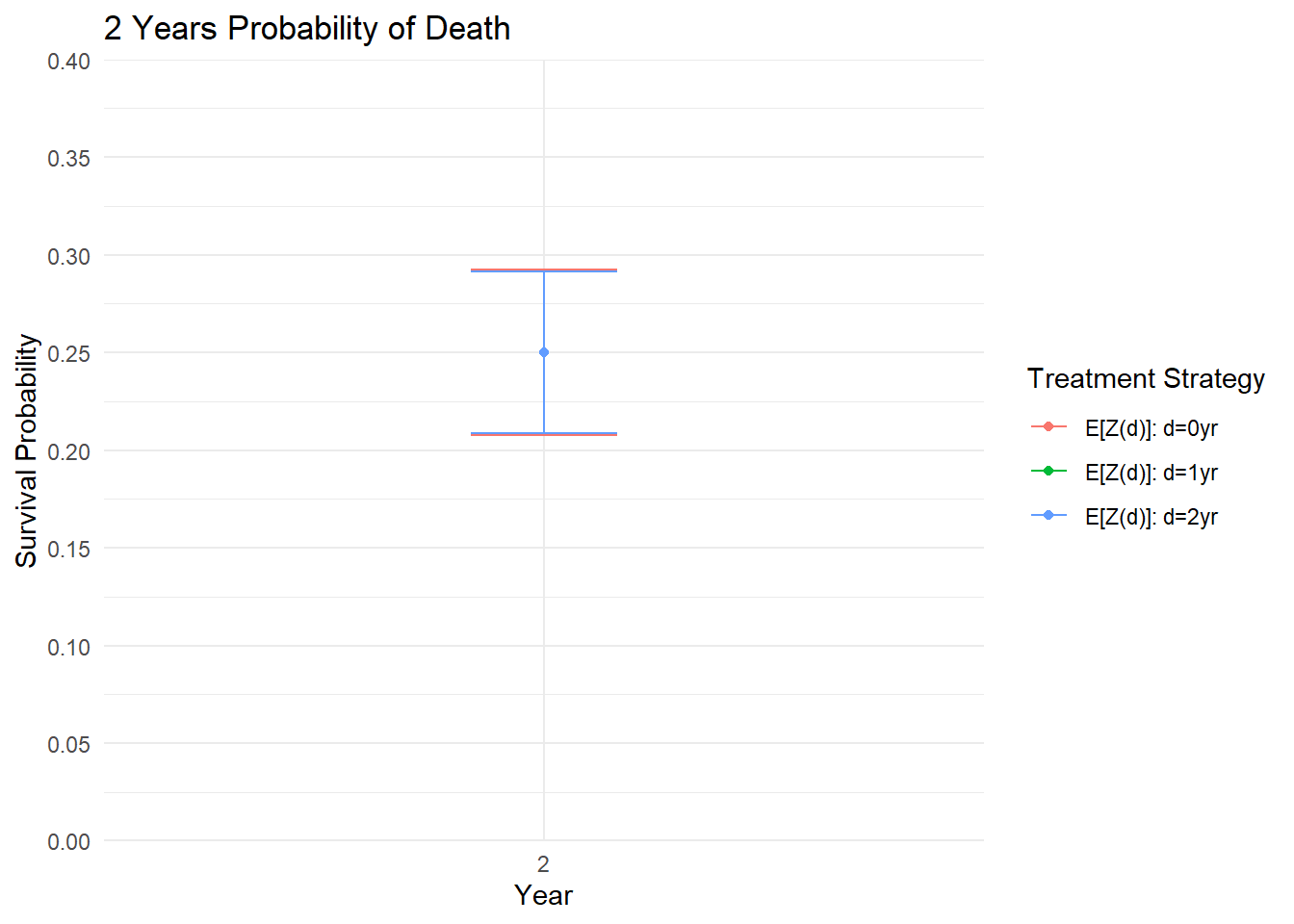The width and height of the screenshot is (1294, 924).
Task: Click the x-axis tick label 2
Action: coord(543,863)
